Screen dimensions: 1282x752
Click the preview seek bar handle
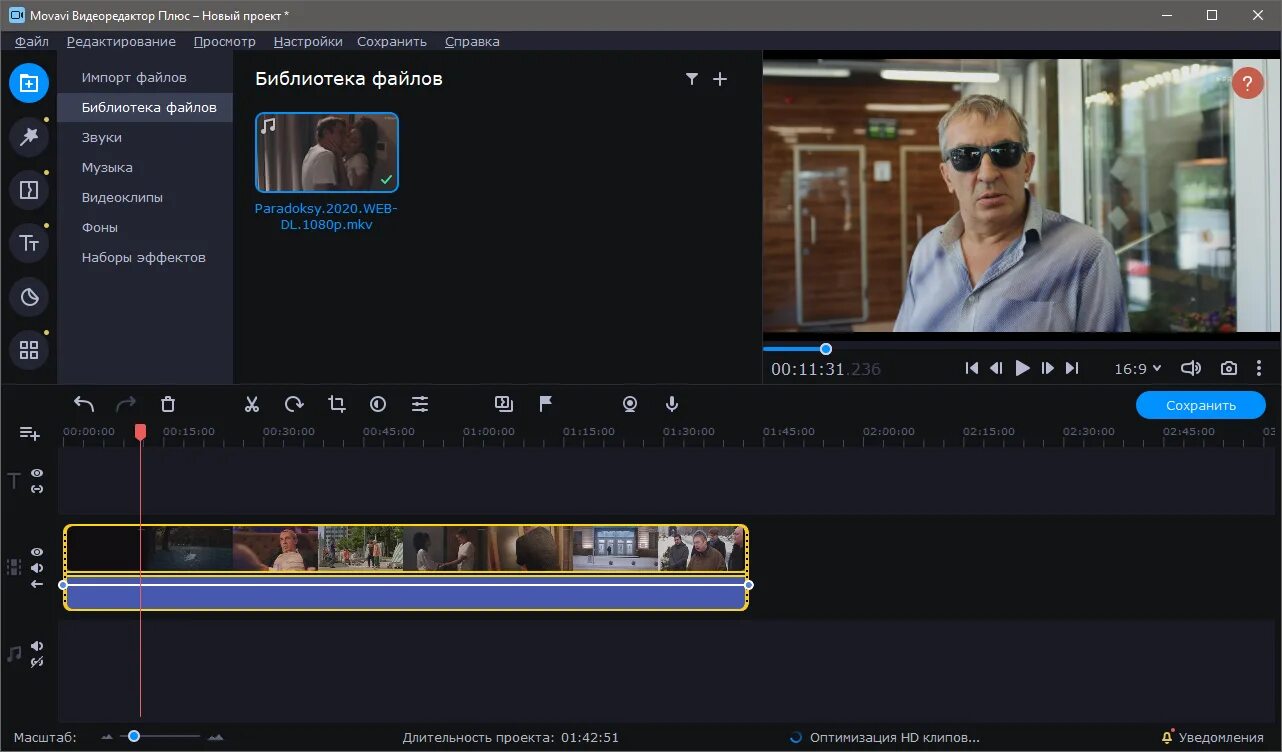[826, 349]
